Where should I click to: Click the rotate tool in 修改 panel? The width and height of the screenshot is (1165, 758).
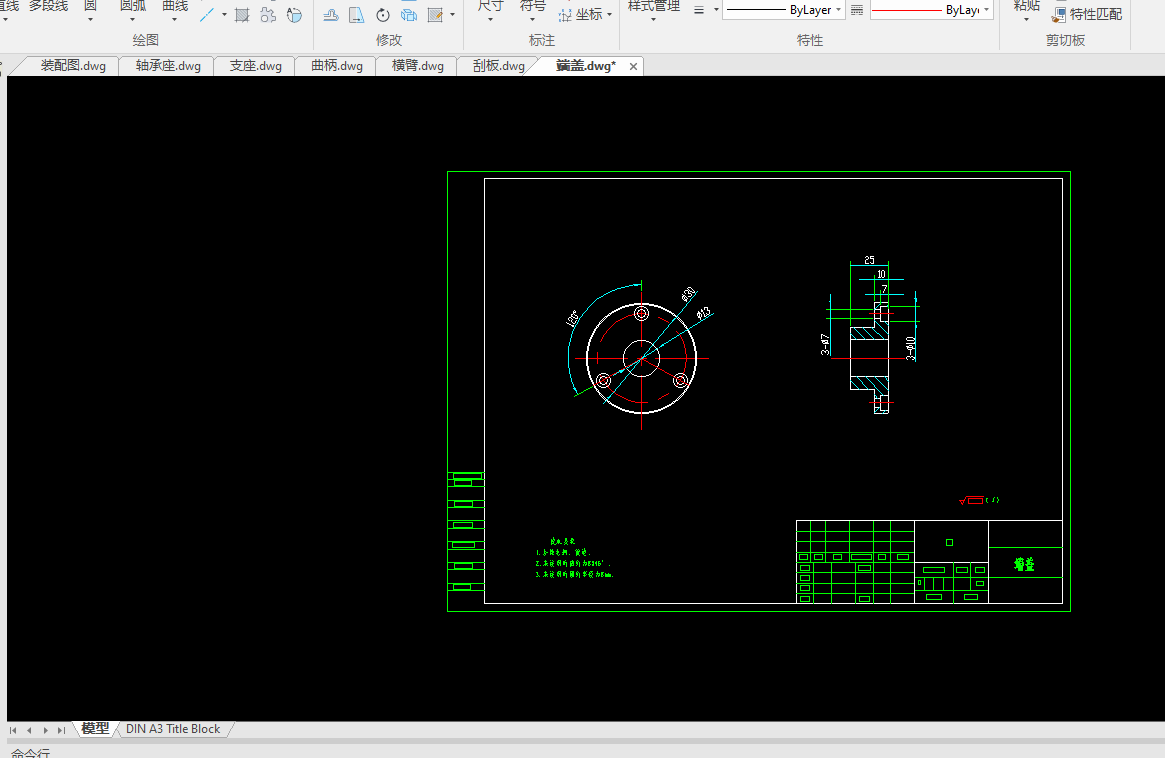point(383,15)
